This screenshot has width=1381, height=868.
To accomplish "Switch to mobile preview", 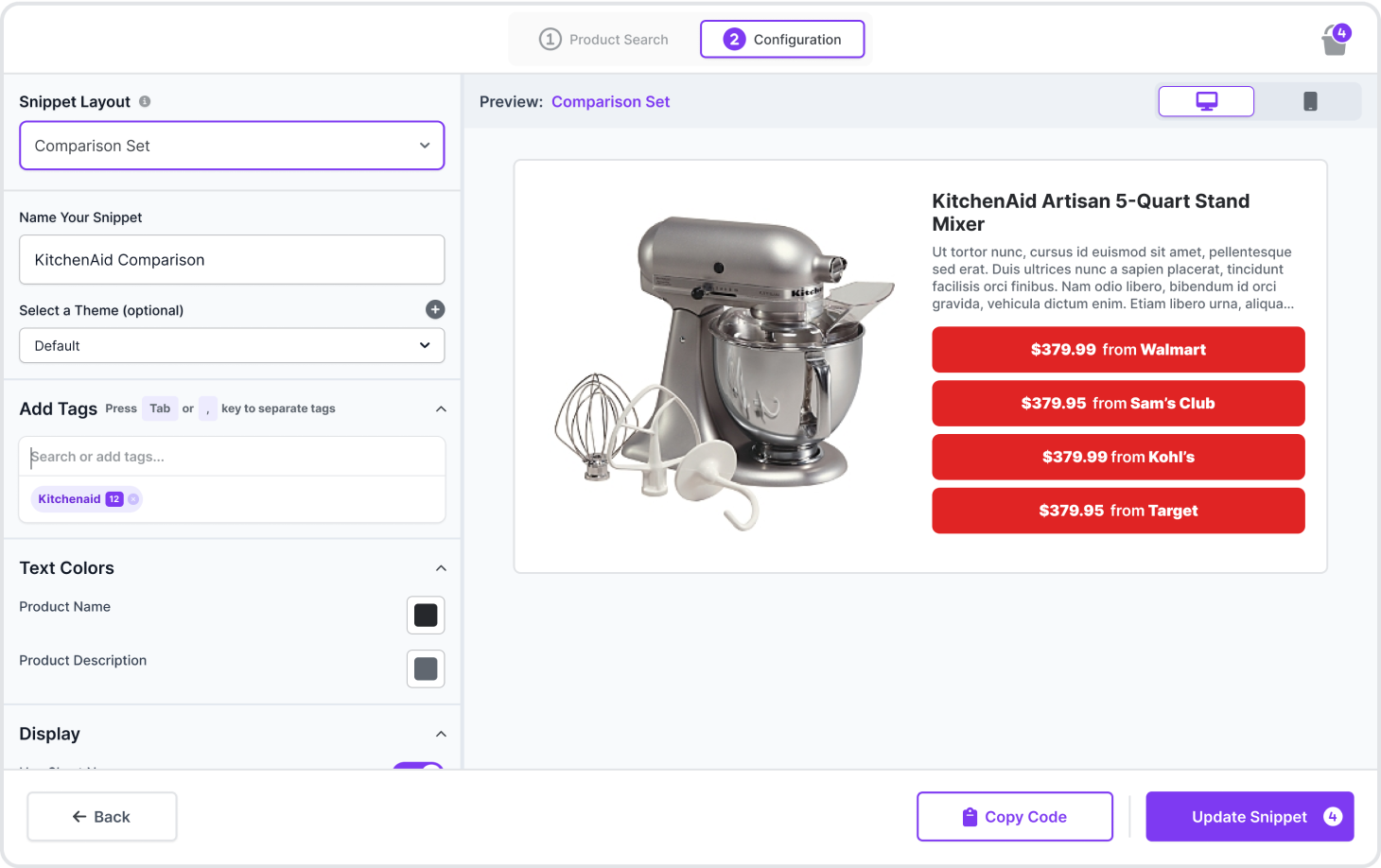I will (1310, 101).
